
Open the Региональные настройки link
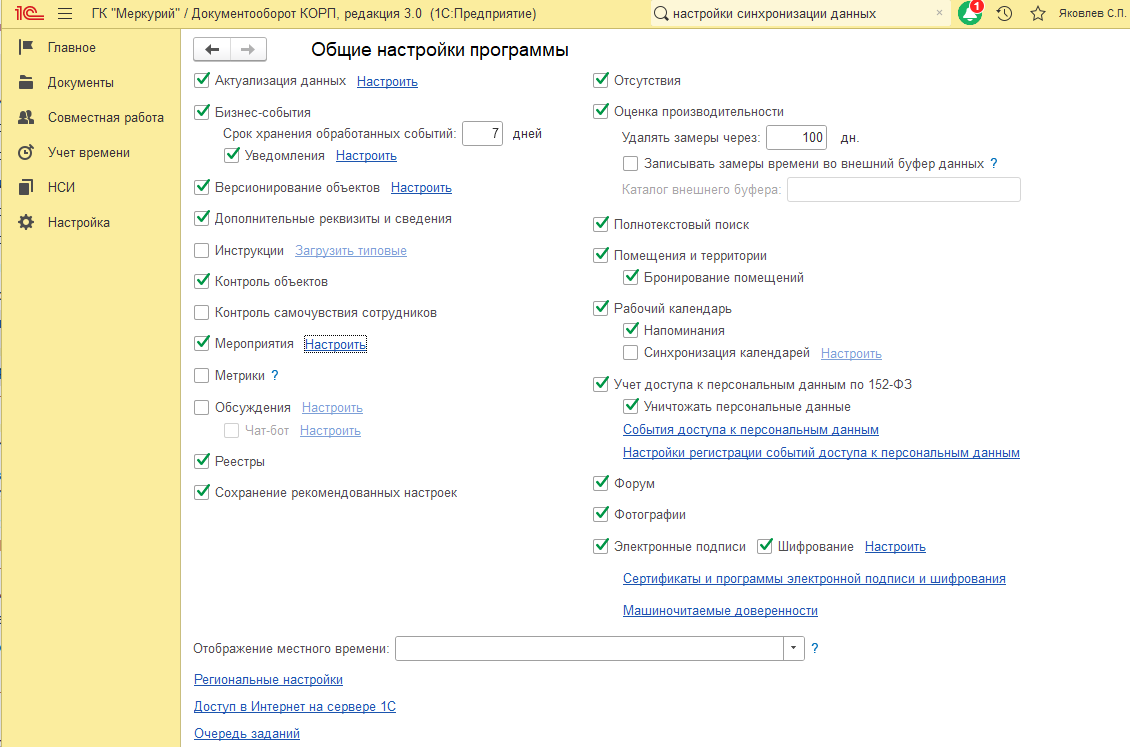tap(268, 679)
